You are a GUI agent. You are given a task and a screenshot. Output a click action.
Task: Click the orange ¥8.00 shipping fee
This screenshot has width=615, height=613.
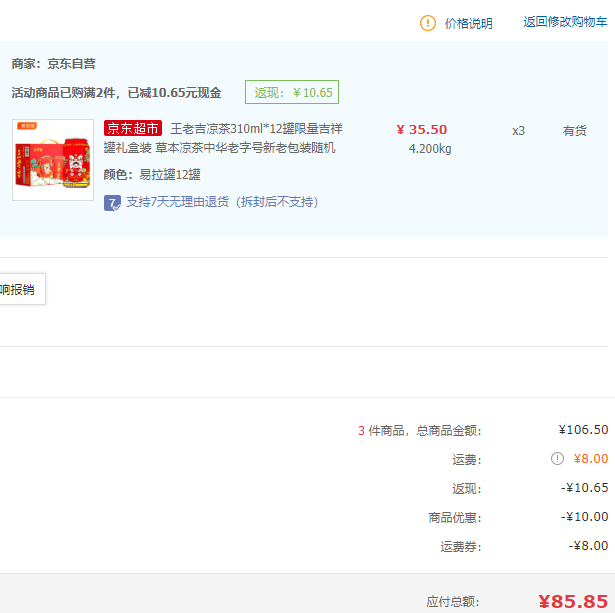coord(591,458)
